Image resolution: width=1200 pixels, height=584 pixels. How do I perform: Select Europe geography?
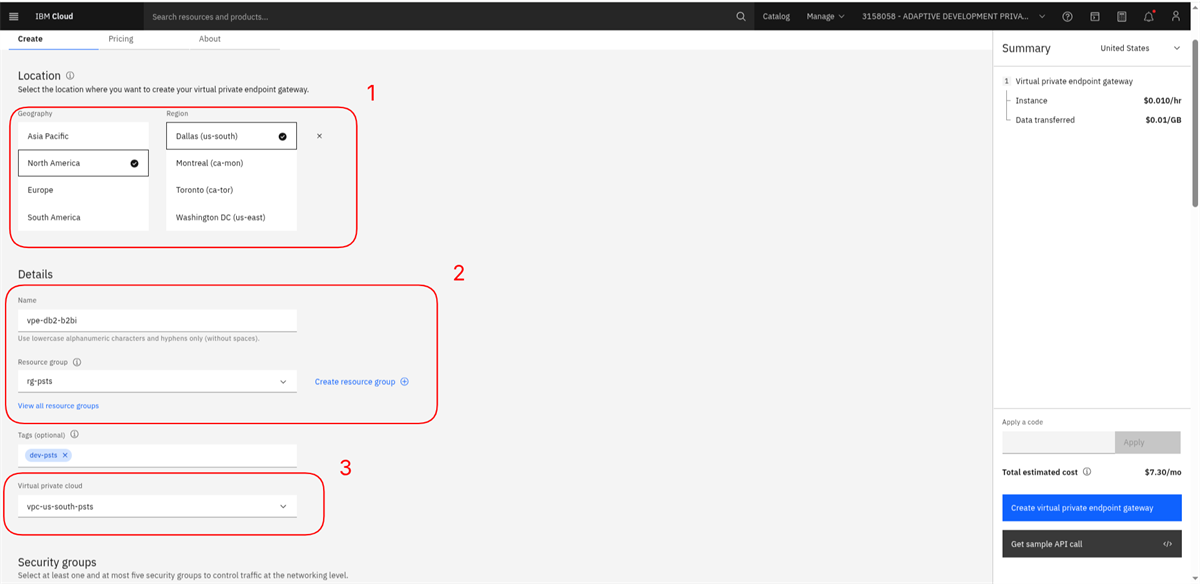click(x=83, y=190)
